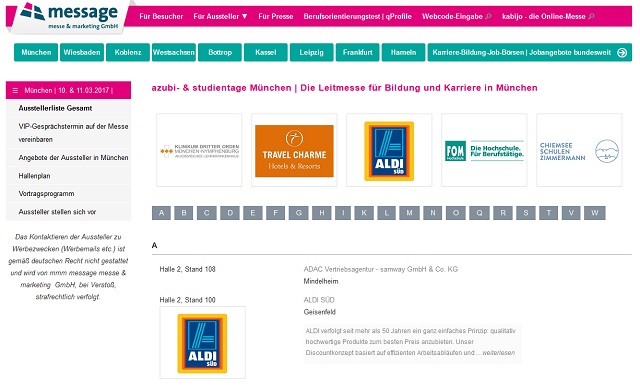The width and height of the screenshot is (640, 391).
Task: Jump to letter D in alphabet index
Action: coord(230,213)
